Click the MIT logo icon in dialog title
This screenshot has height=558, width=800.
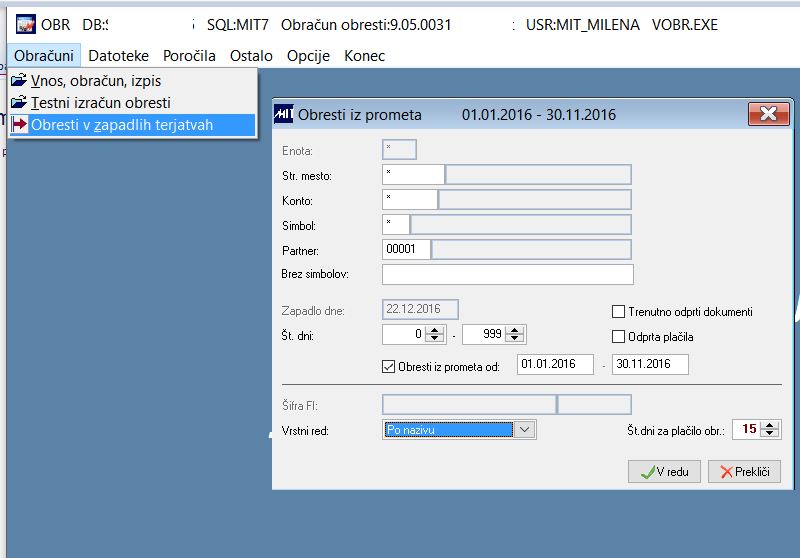284,114
